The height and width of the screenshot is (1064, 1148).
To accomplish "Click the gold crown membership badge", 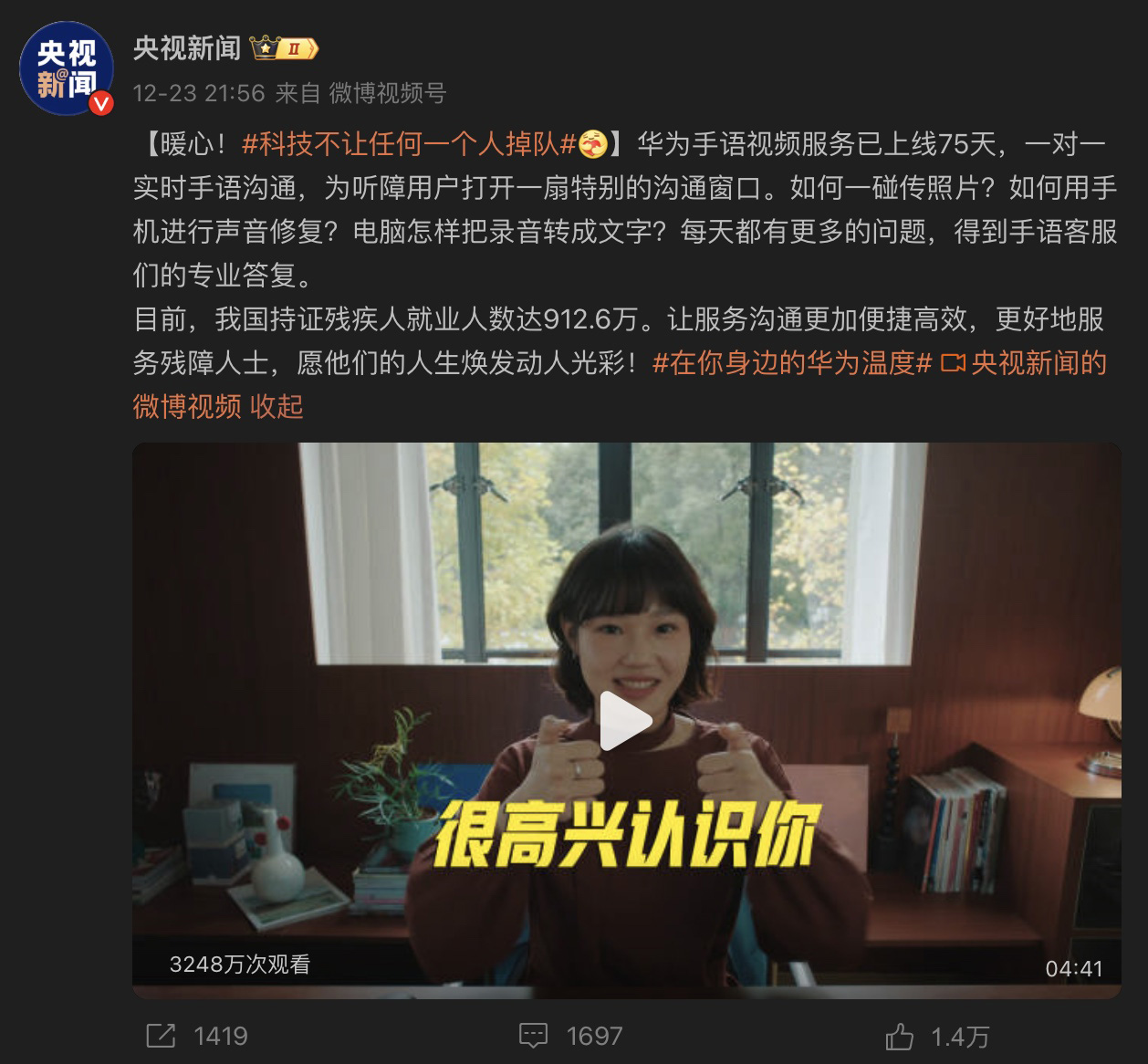I will coord(285,48).
